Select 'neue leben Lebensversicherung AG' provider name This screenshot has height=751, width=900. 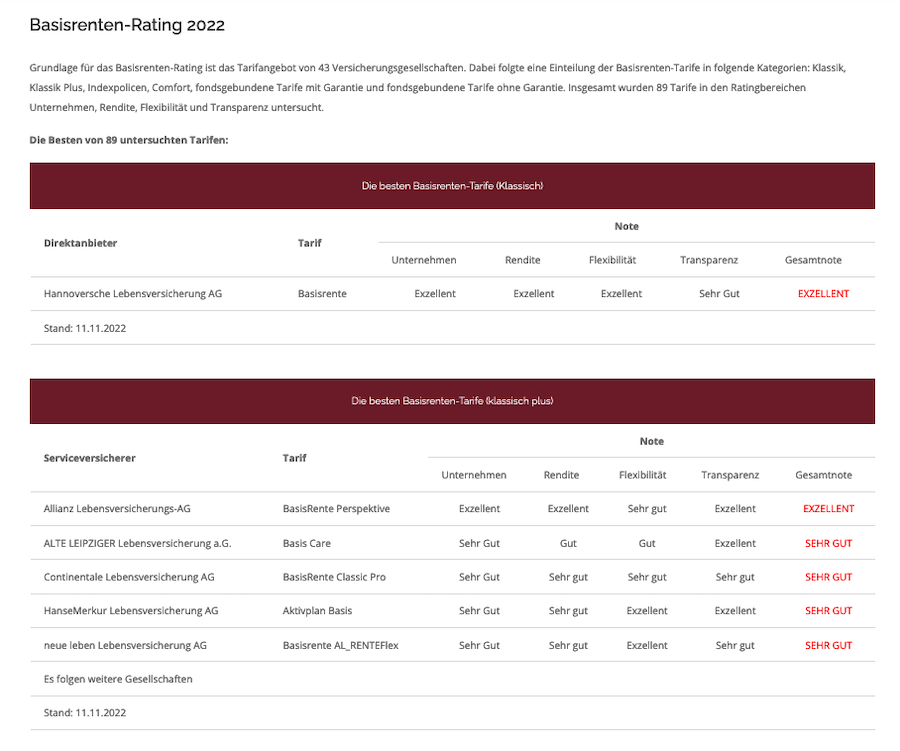125,645
